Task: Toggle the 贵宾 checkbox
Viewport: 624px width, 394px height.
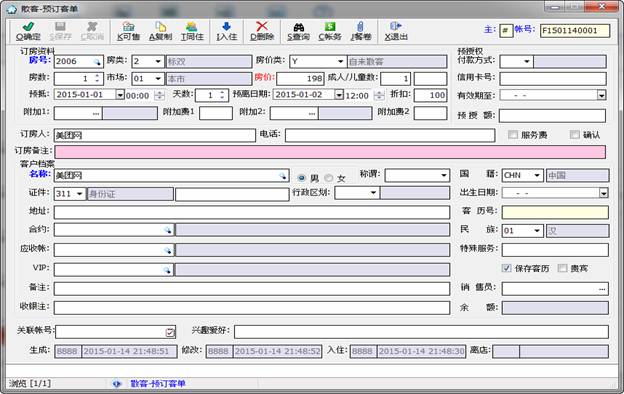Action: coord(562,268)
